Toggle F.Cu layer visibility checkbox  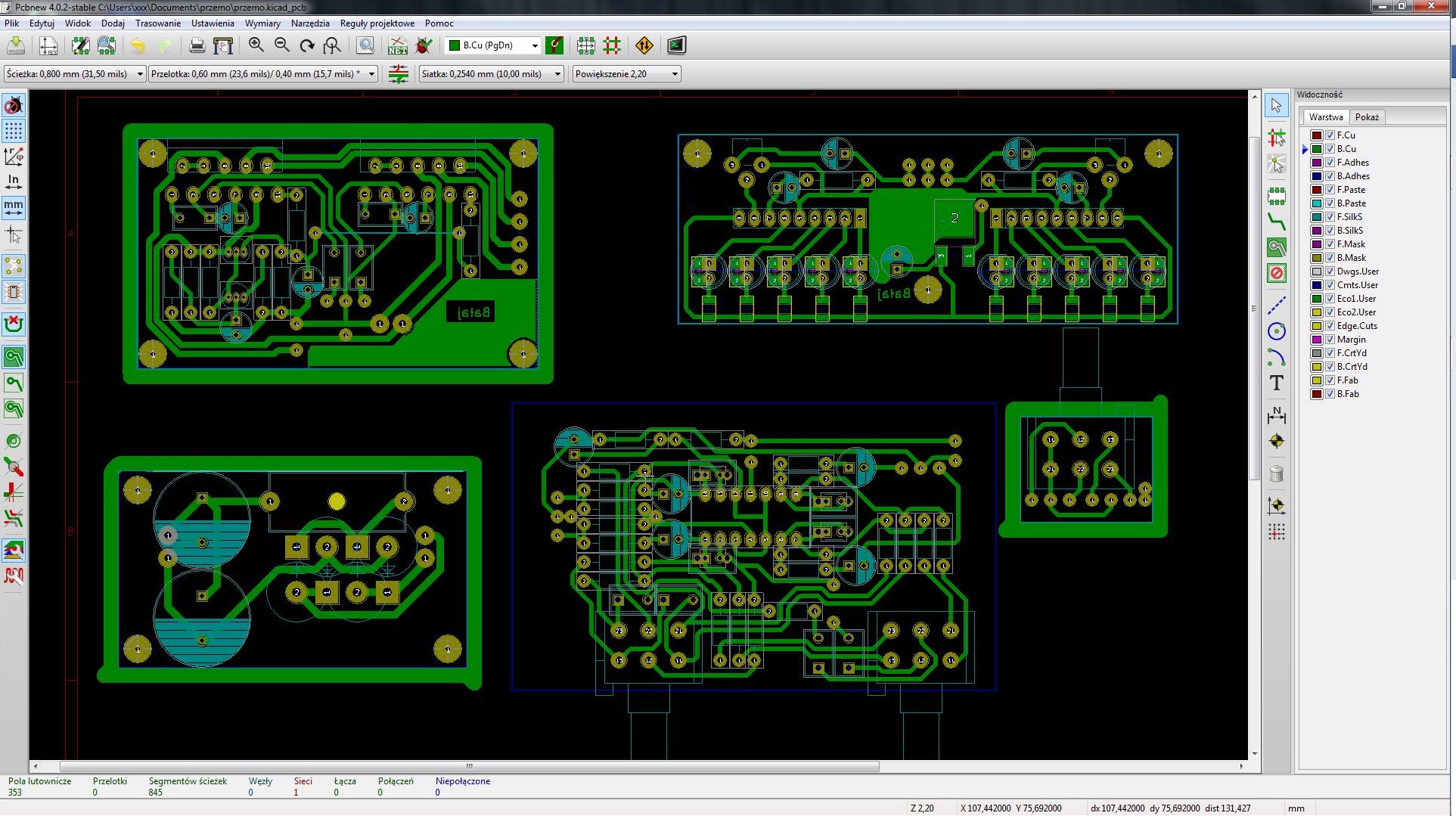coord(1330,135)
